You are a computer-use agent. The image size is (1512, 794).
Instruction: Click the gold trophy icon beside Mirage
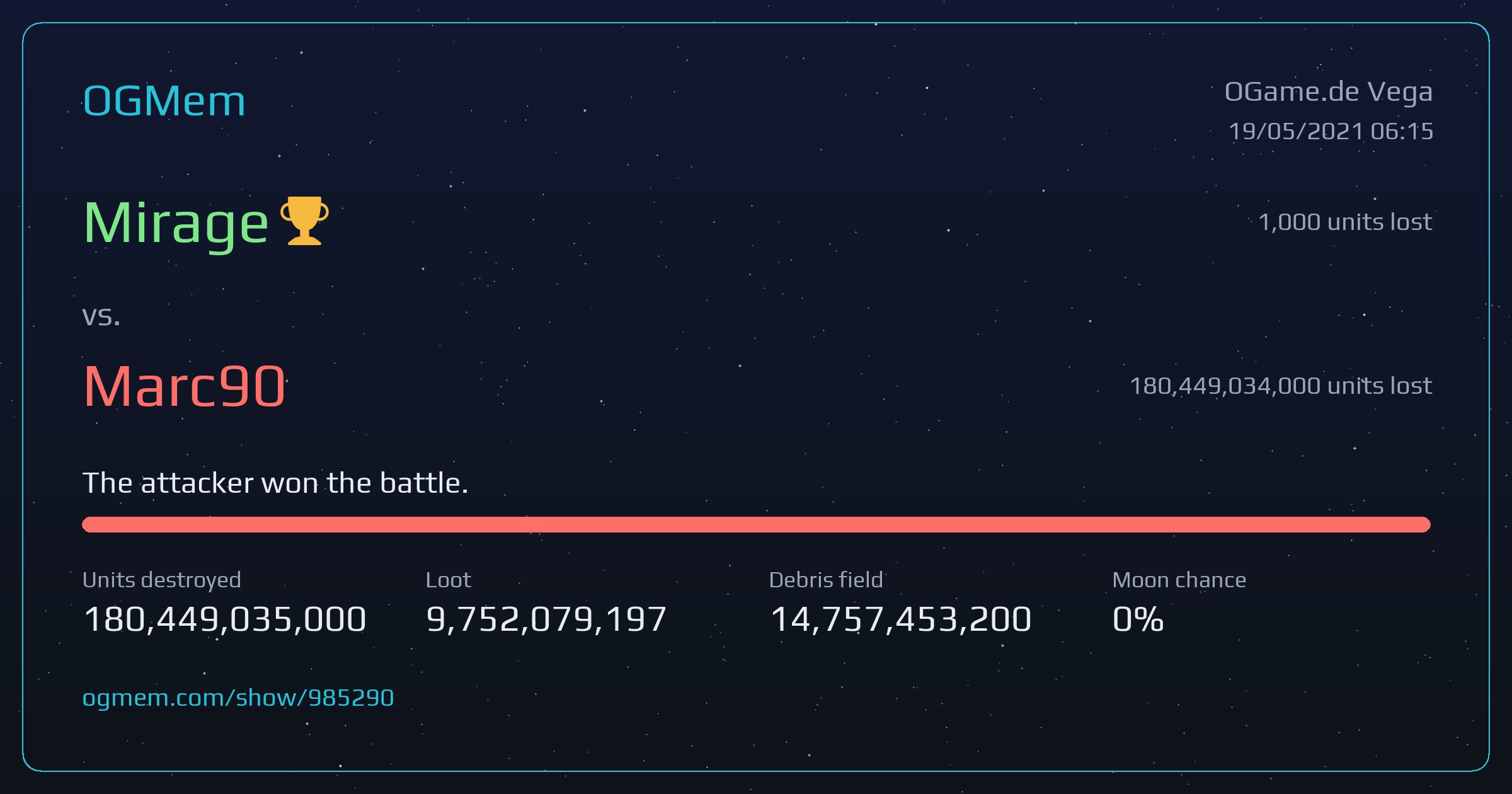pyautogui.click(x=304, y=221)
